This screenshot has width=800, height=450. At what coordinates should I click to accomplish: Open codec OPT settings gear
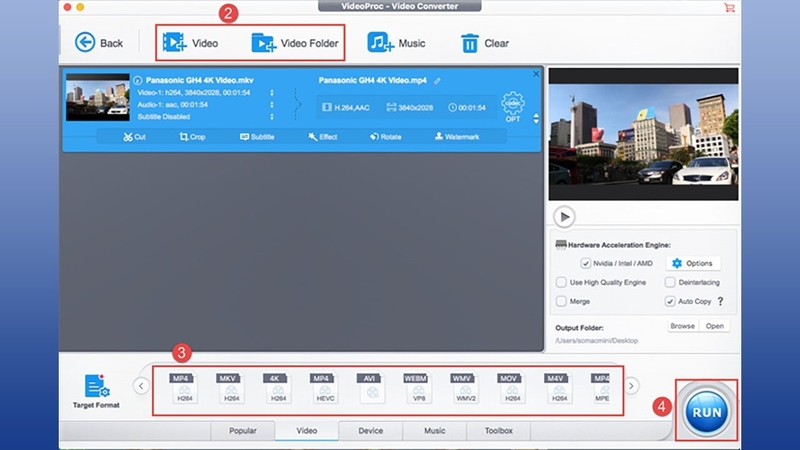pos(513,107)
